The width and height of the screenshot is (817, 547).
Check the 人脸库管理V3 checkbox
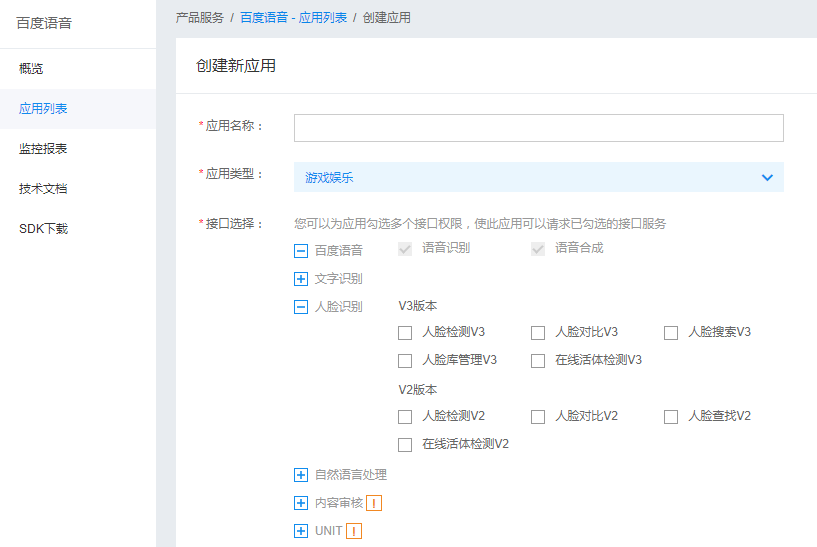[x=405, y=361]
